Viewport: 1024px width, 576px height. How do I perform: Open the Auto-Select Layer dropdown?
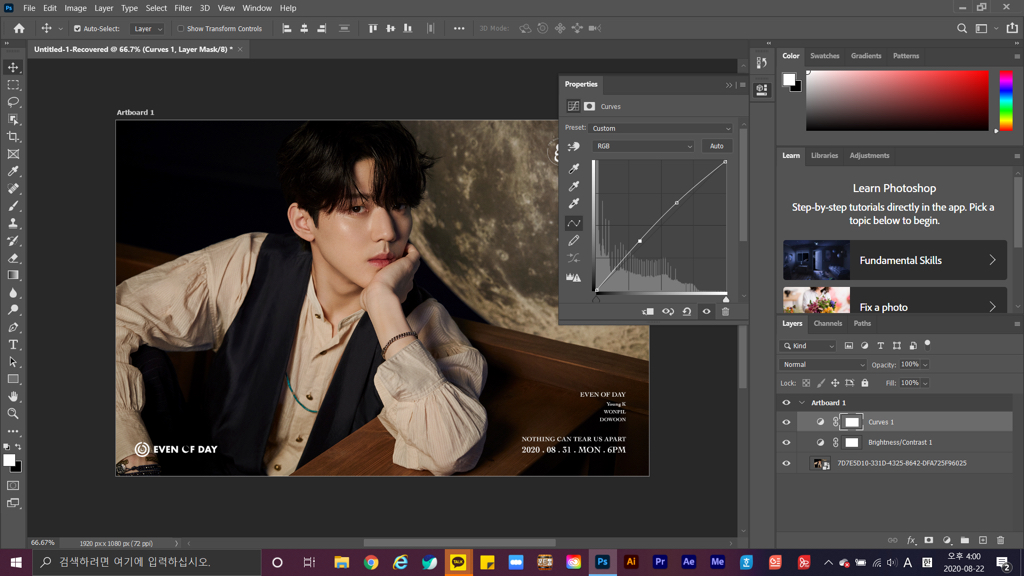coord(147,29)
